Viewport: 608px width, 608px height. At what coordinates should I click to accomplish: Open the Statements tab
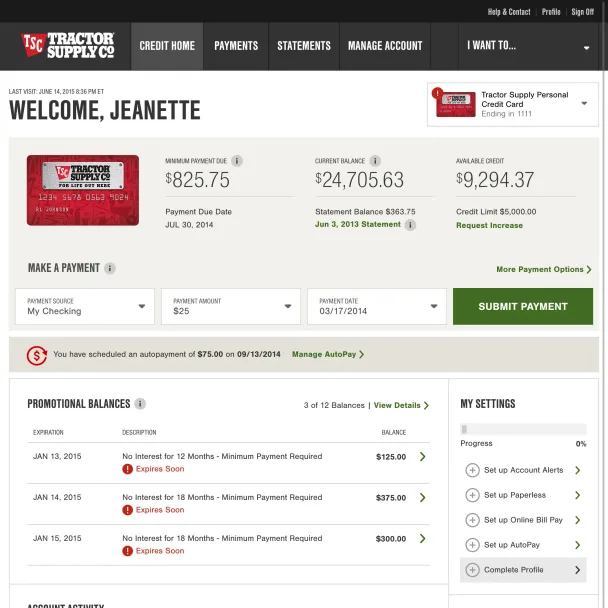point(304,46)
